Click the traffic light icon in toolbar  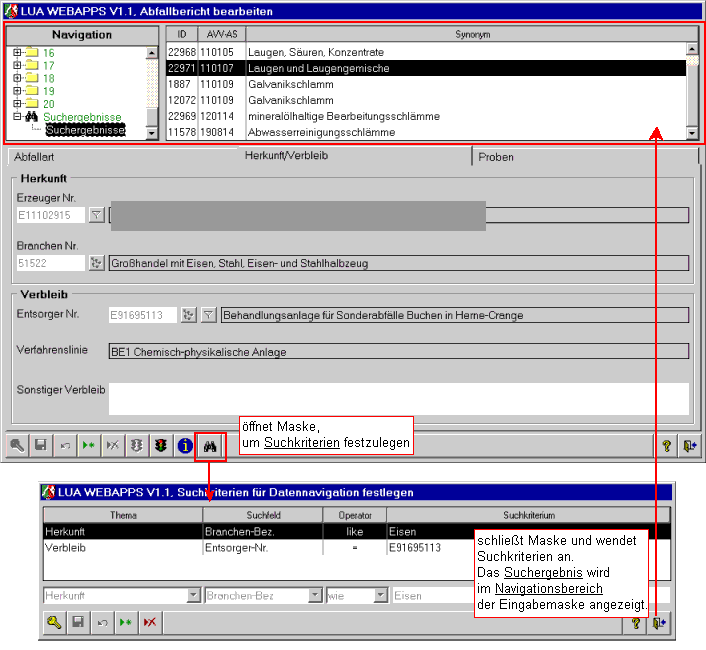click(x=160, y=446)
